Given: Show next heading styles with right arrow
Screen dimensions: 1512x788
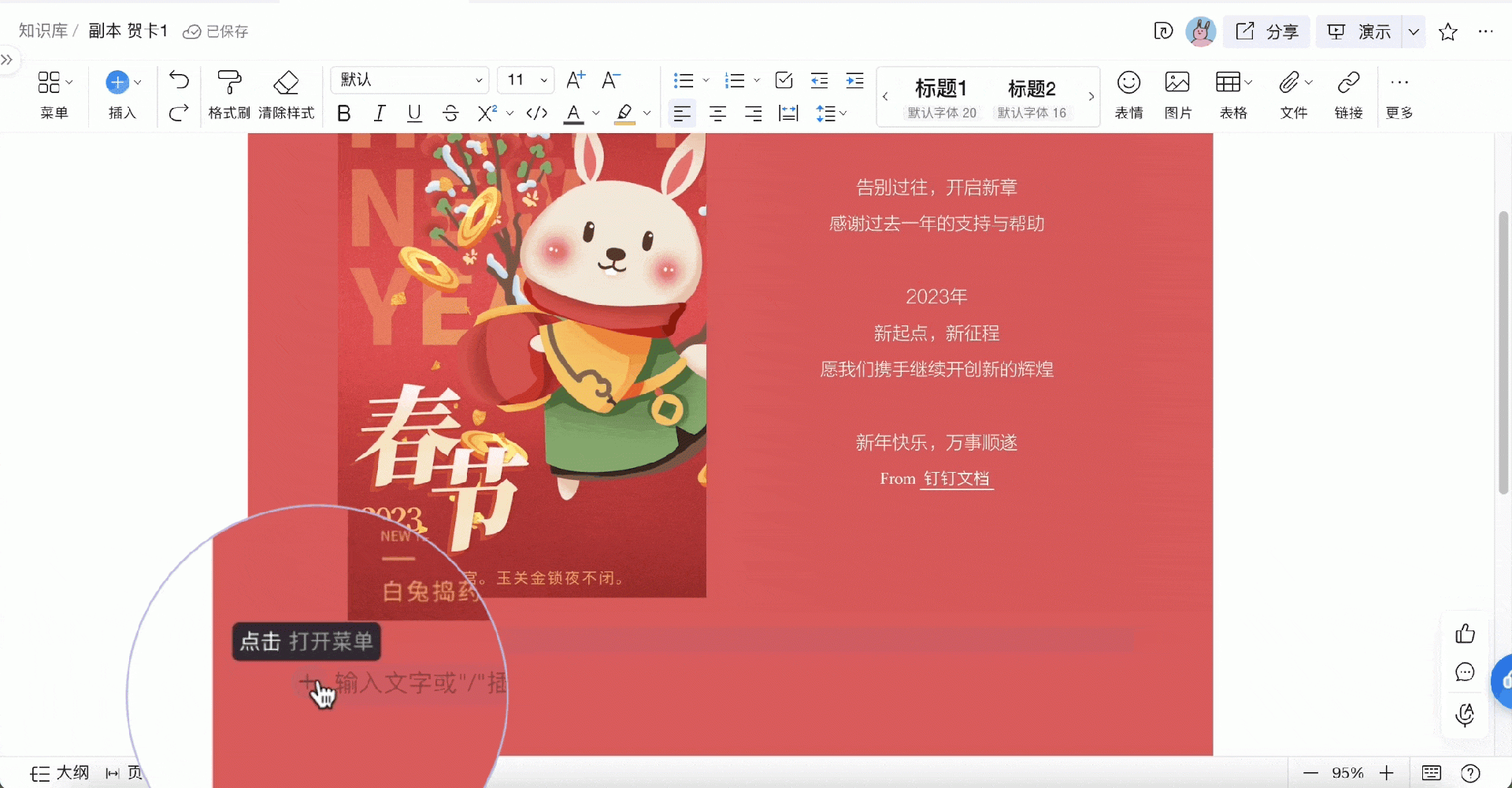Looking at the screenshot, I should pyautogui.click(x=1091, y=97).
